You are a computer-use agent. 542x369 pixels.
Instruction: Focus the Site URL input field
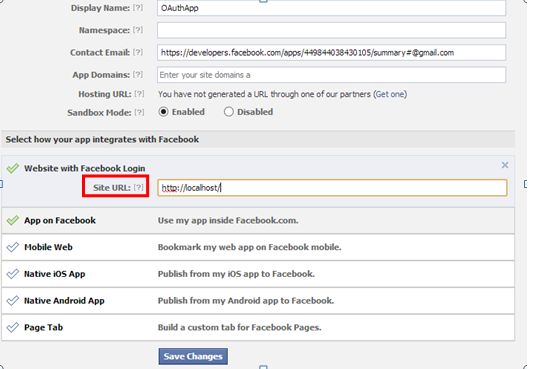[332, 188]
